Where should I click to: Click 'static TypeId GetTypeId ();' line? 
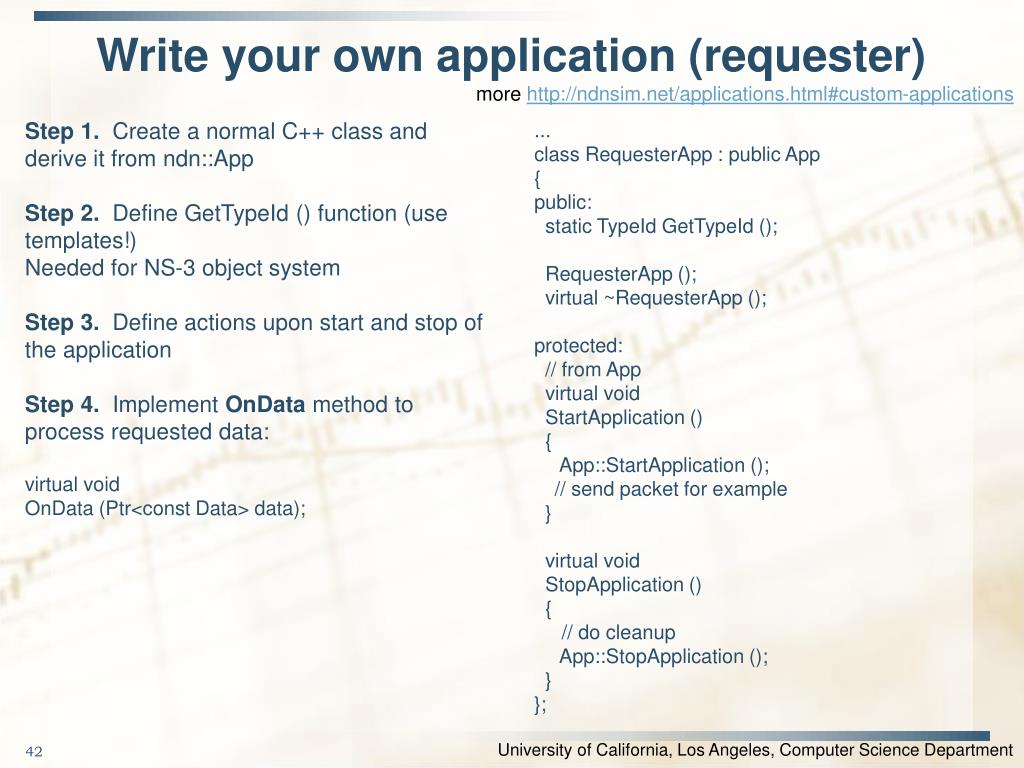tap(662, 227)
